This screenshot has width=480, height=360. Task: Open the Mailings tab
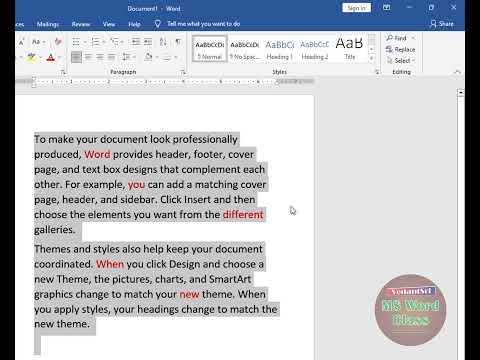48,24
